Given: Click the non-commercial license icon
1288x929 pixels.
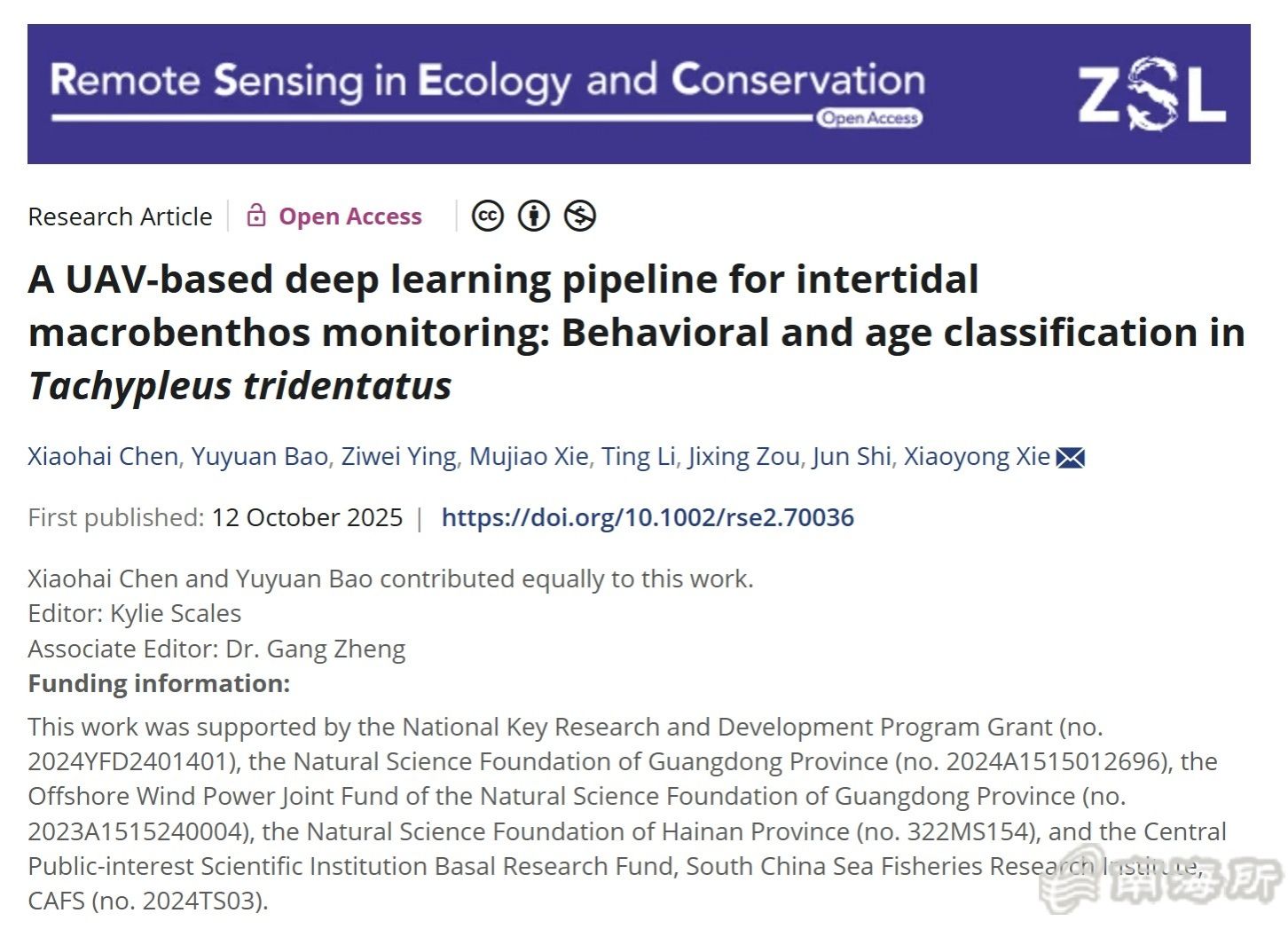Looking at the screenshot, I should [580, 216].
